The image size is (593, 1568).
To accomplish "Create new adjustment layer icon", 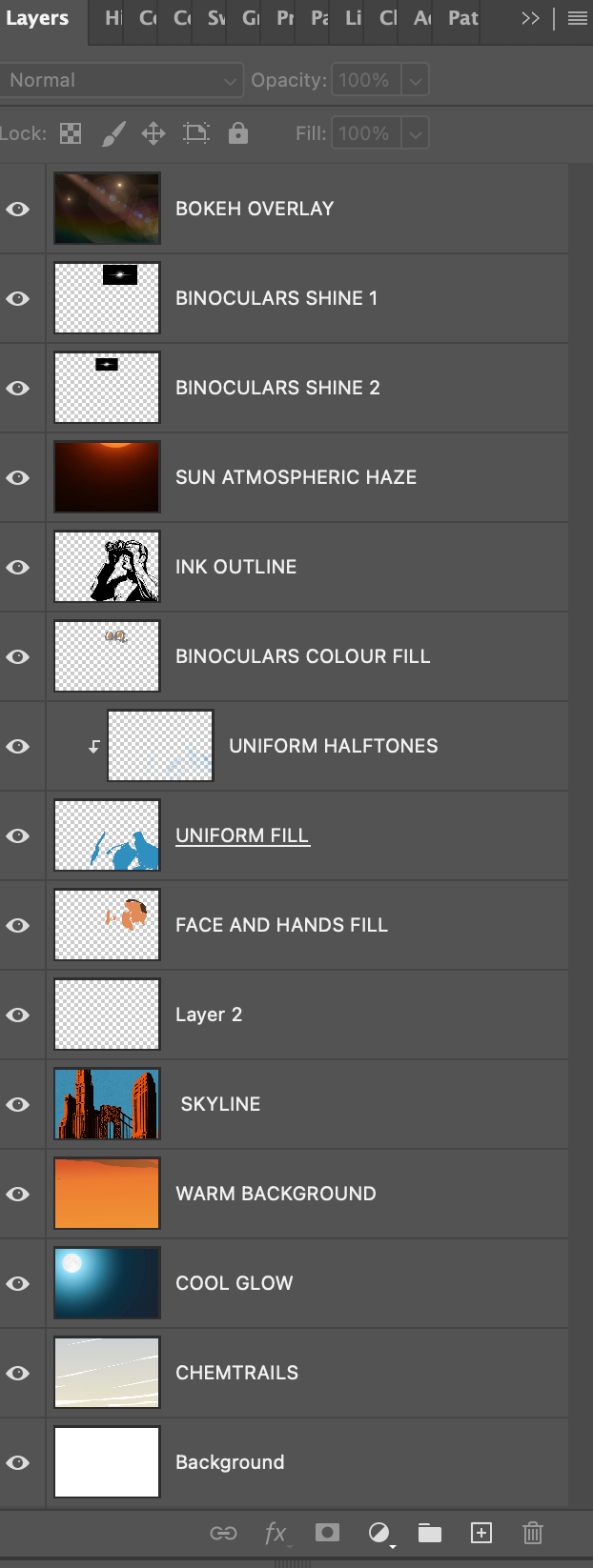I will (x=378, y=1533).
